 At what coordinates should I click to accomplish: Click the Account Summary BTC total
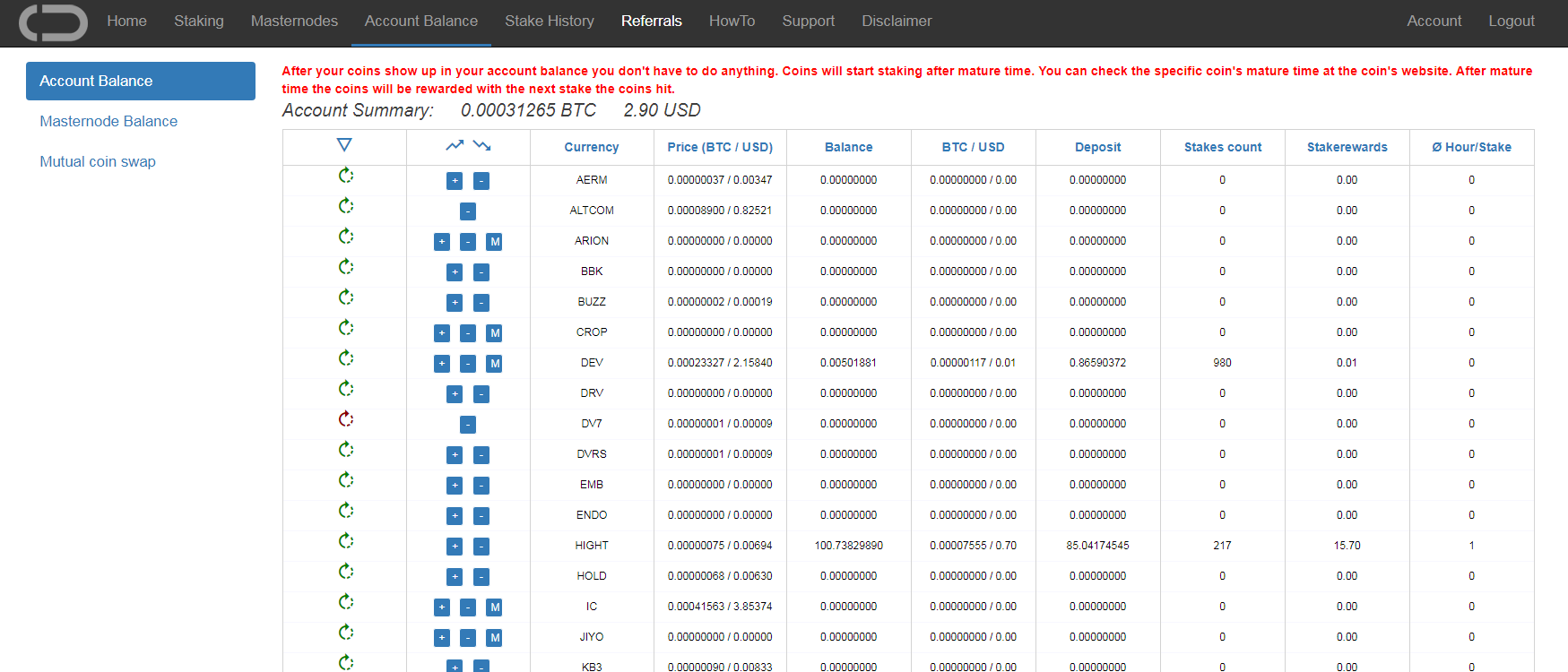(528, 110)
